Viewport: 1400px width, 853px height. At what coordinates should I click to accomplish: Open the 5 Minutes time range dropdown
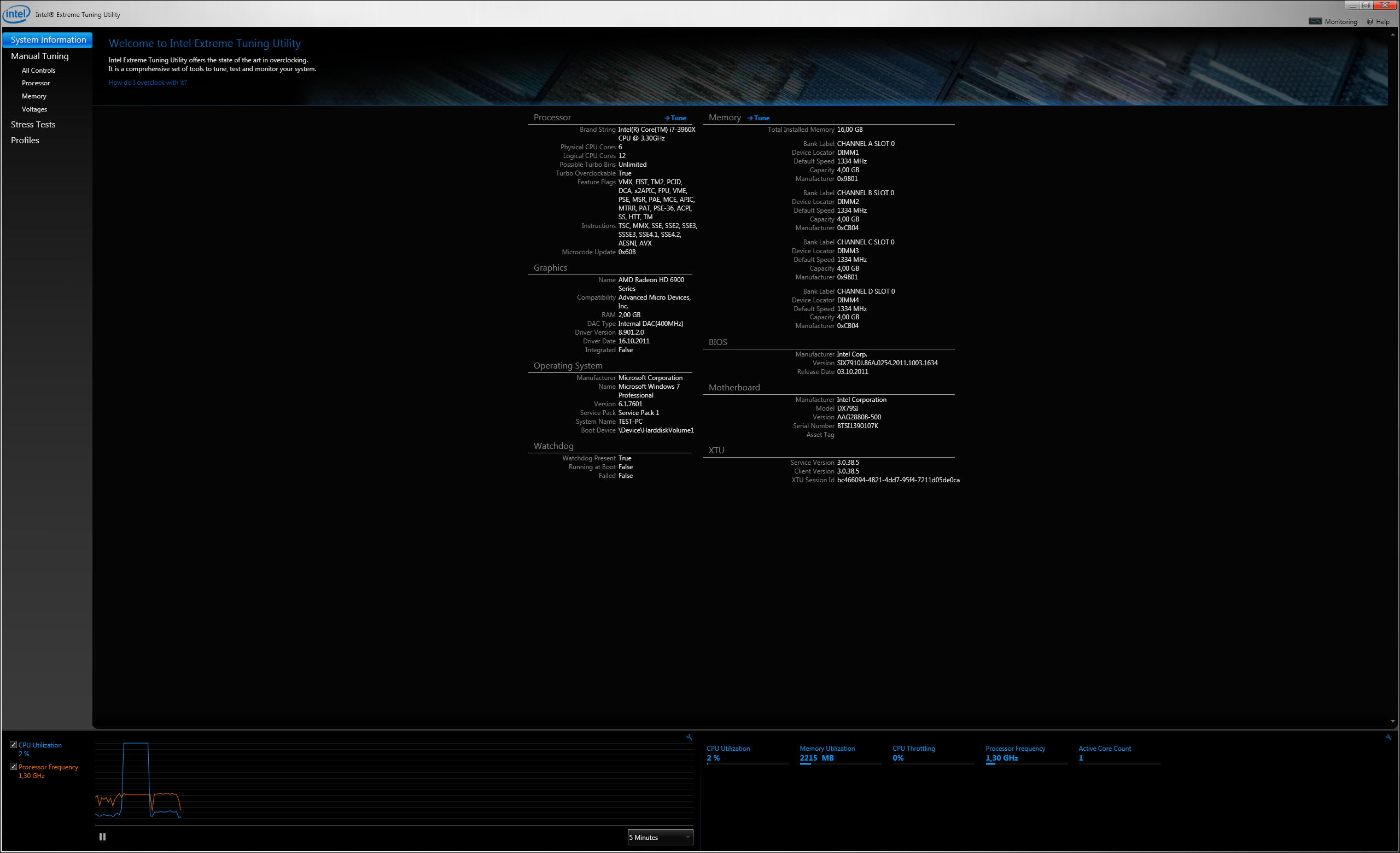point(660,837)
